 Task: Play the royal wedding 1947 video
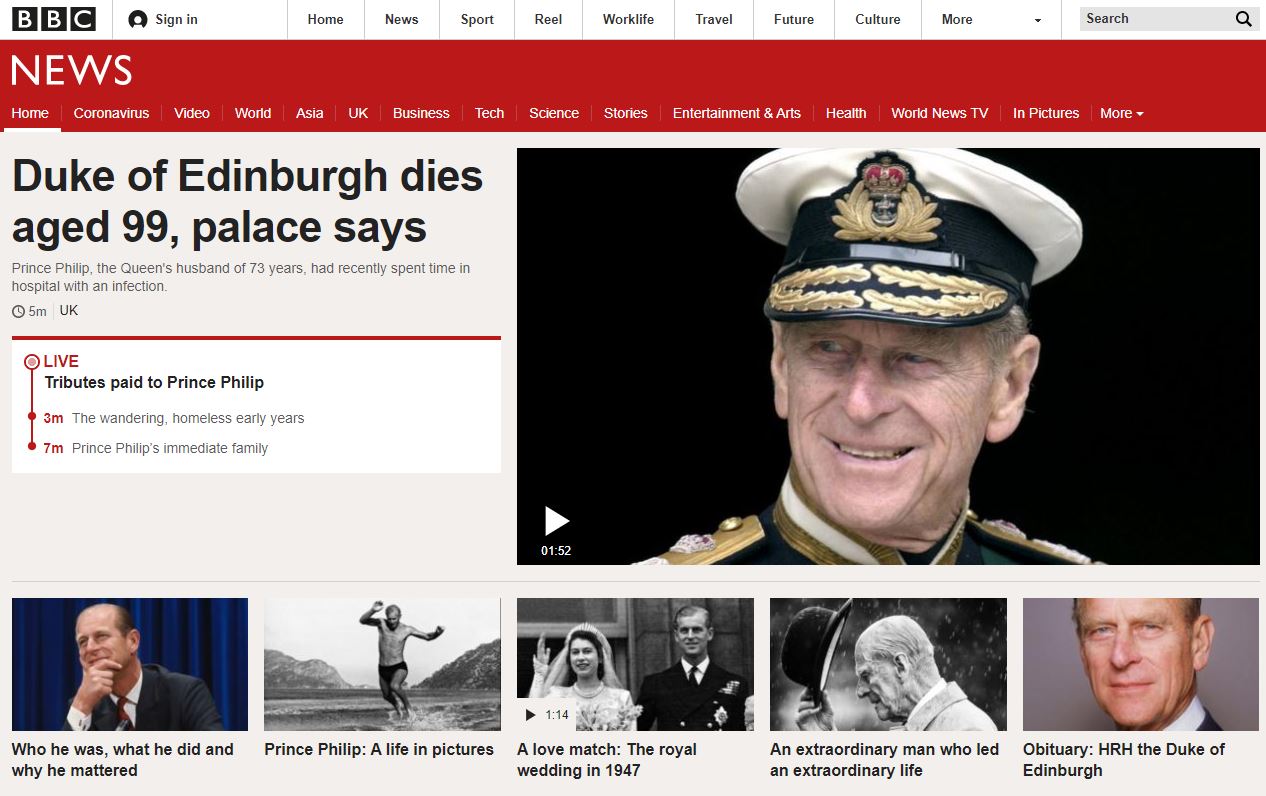coord(530,715)
